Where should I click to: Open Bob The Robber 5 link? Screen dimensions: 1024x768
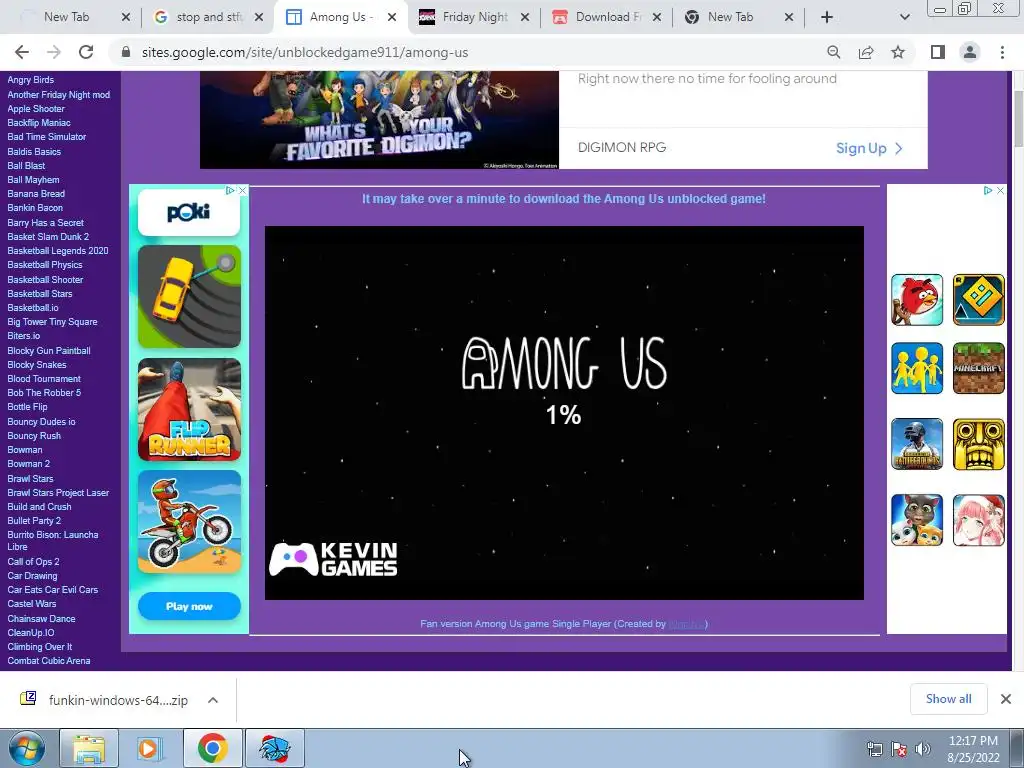pyautogui.click(x=44, y=393)
